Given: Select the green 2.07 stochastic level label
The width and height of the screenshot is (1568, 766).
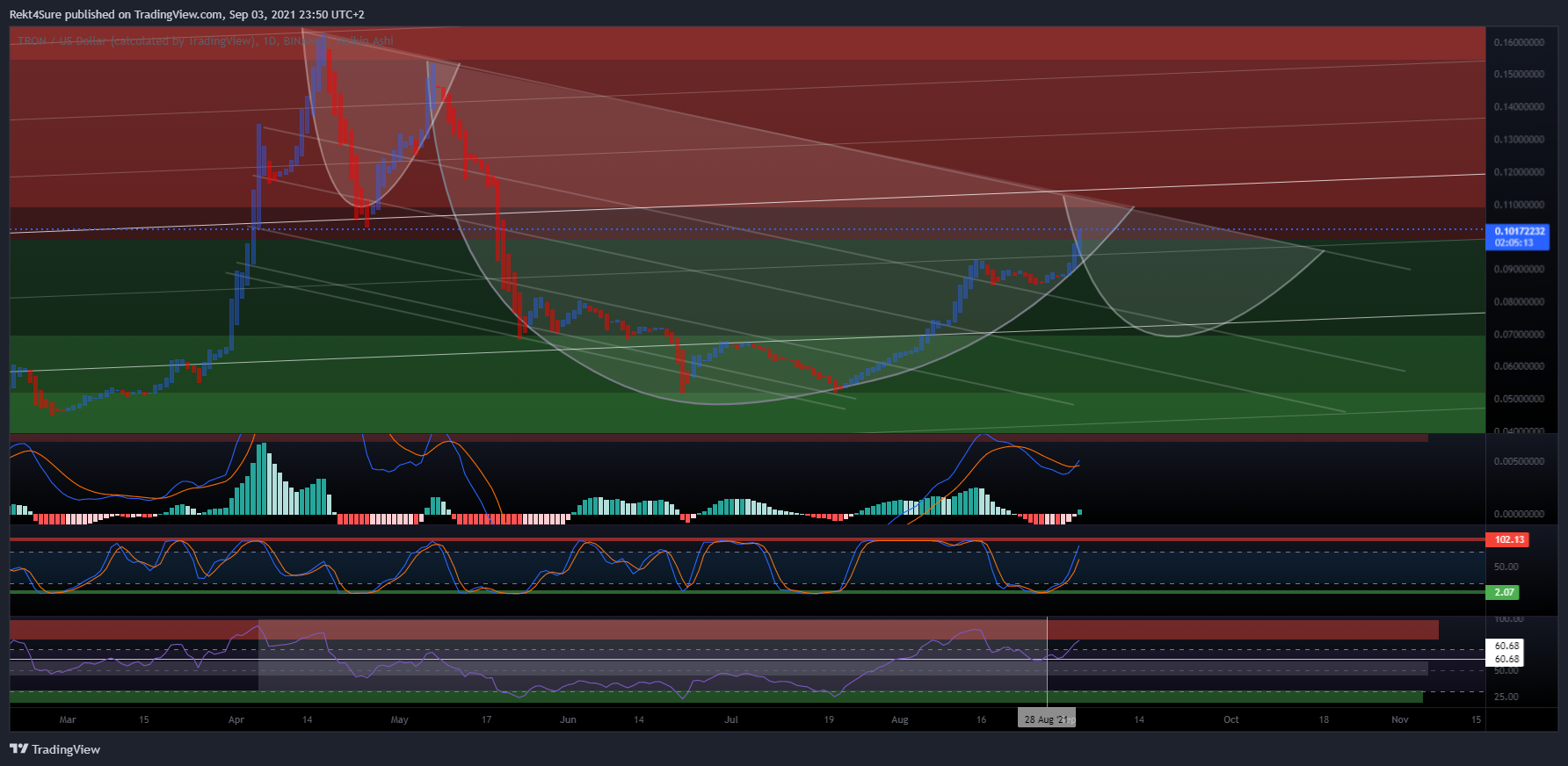Looking at the screenshot, I should click(x=1504, y=592).
